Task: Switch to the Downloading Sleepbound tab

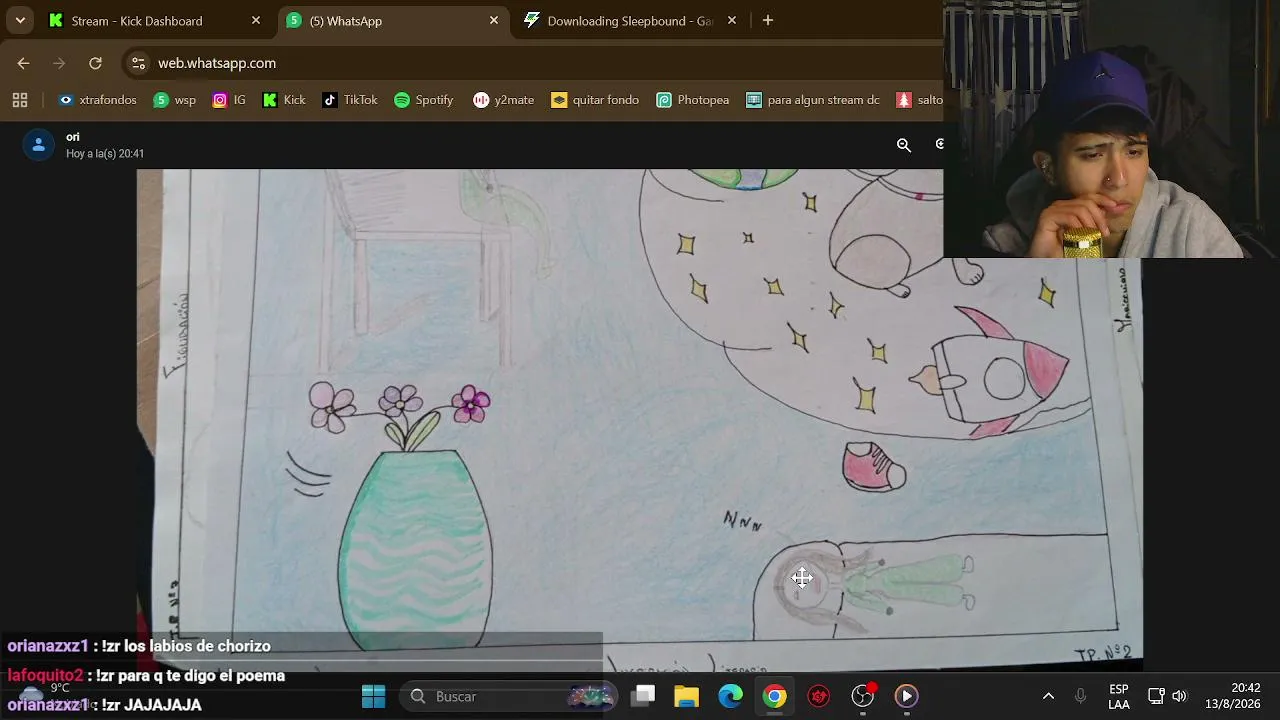Action: tap(630, 20)
